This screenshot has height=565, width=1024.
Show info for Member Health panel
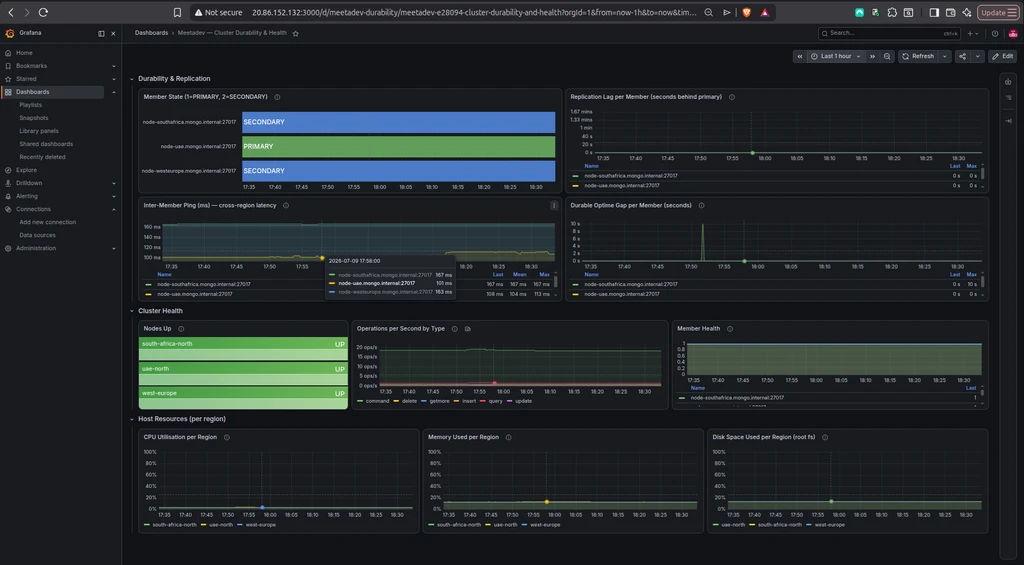(x=729, y=329)
